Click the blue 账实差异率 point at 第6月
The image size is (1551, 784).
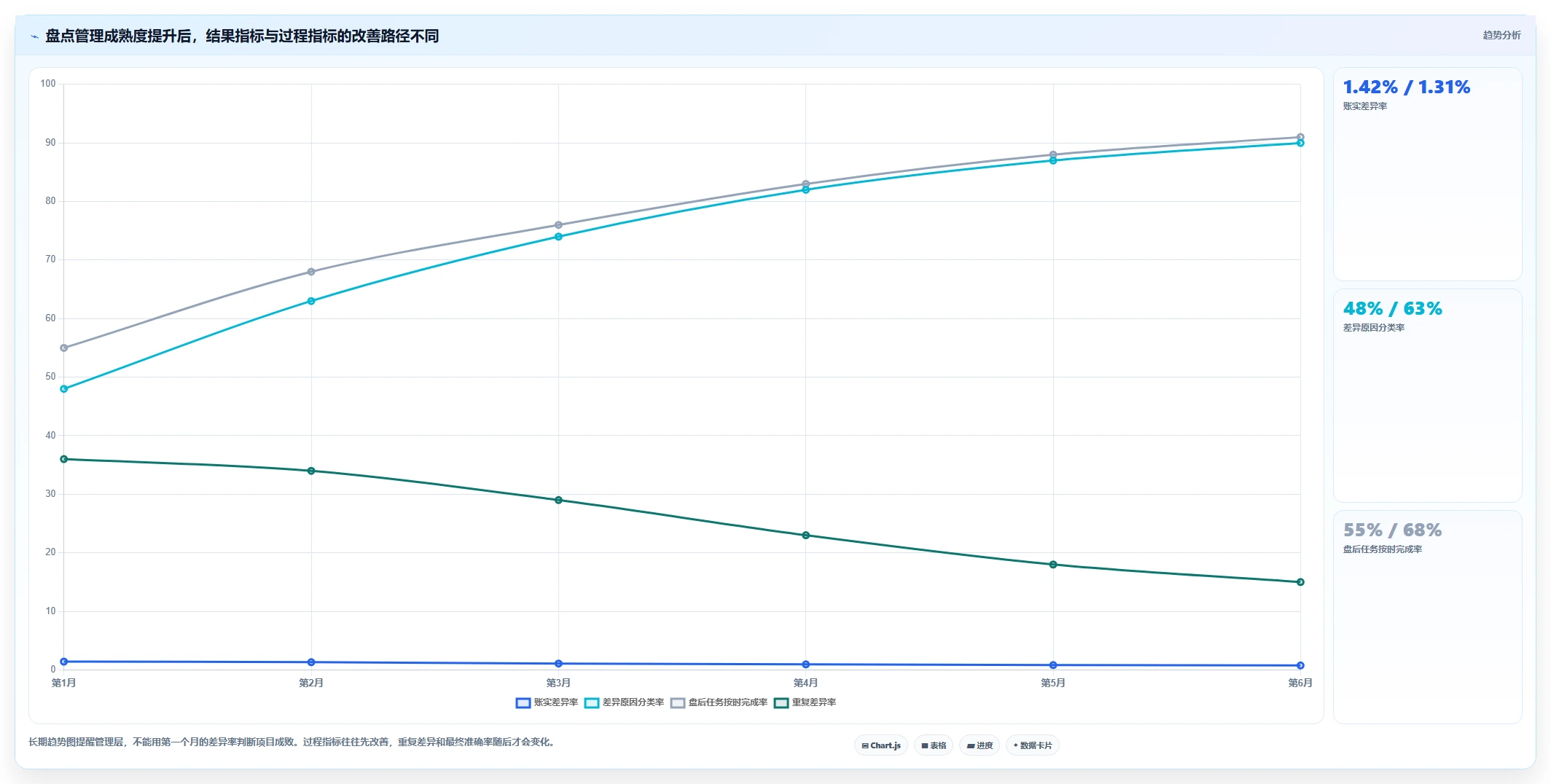tap(1300, 665)
